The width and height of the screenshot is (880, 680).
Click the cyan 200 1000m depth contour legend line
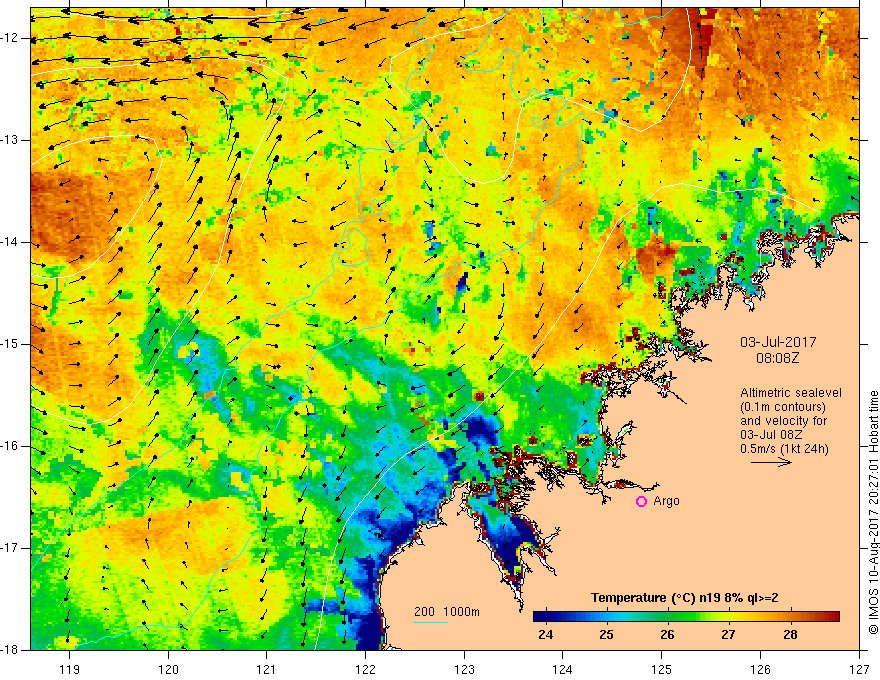431,622
